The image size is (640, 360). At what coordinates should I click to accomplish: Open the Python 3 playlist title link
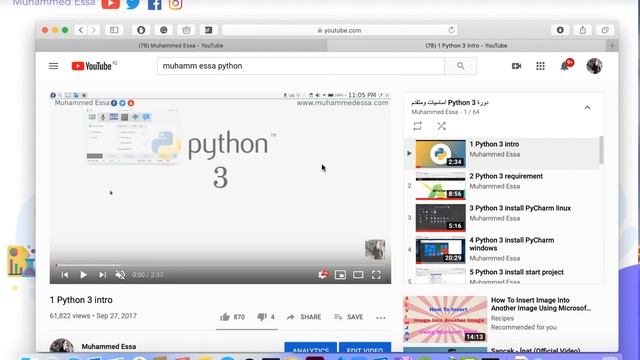450,102
